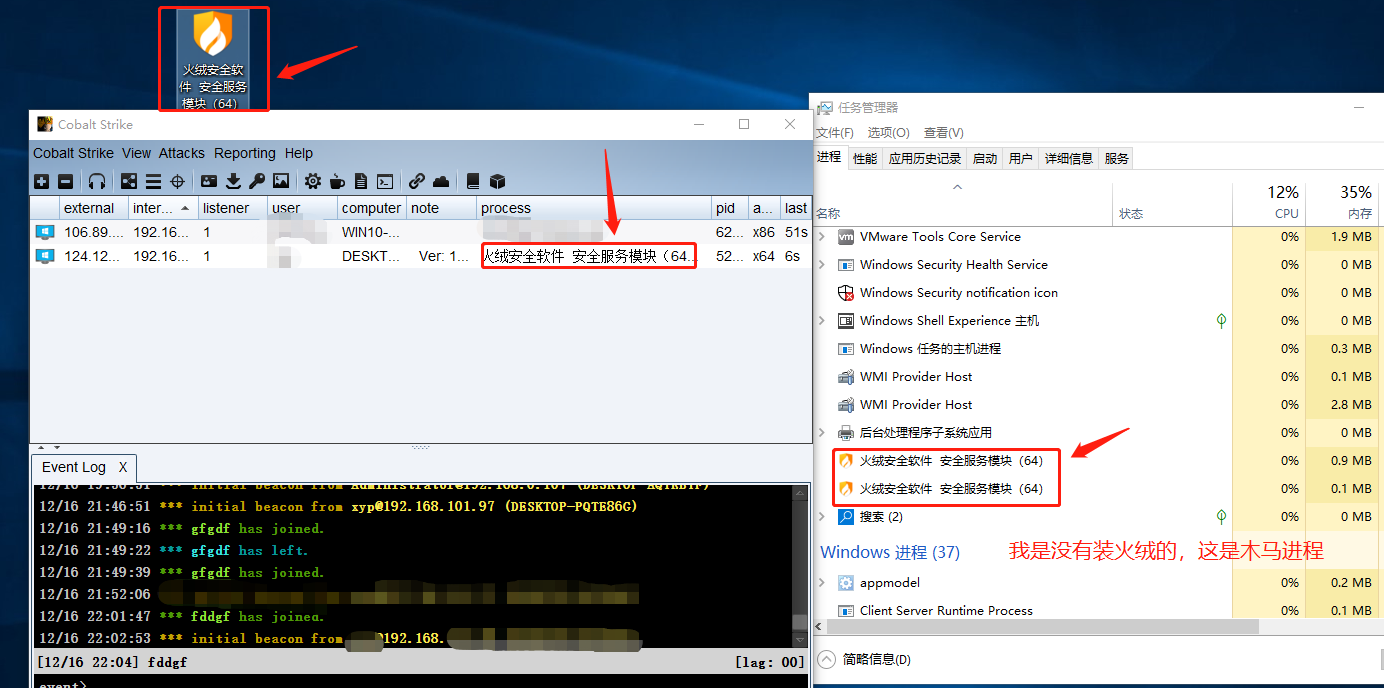
Task: Sort sessions by the pid column header
Action: pyautogui.click(x=725, y=208)
